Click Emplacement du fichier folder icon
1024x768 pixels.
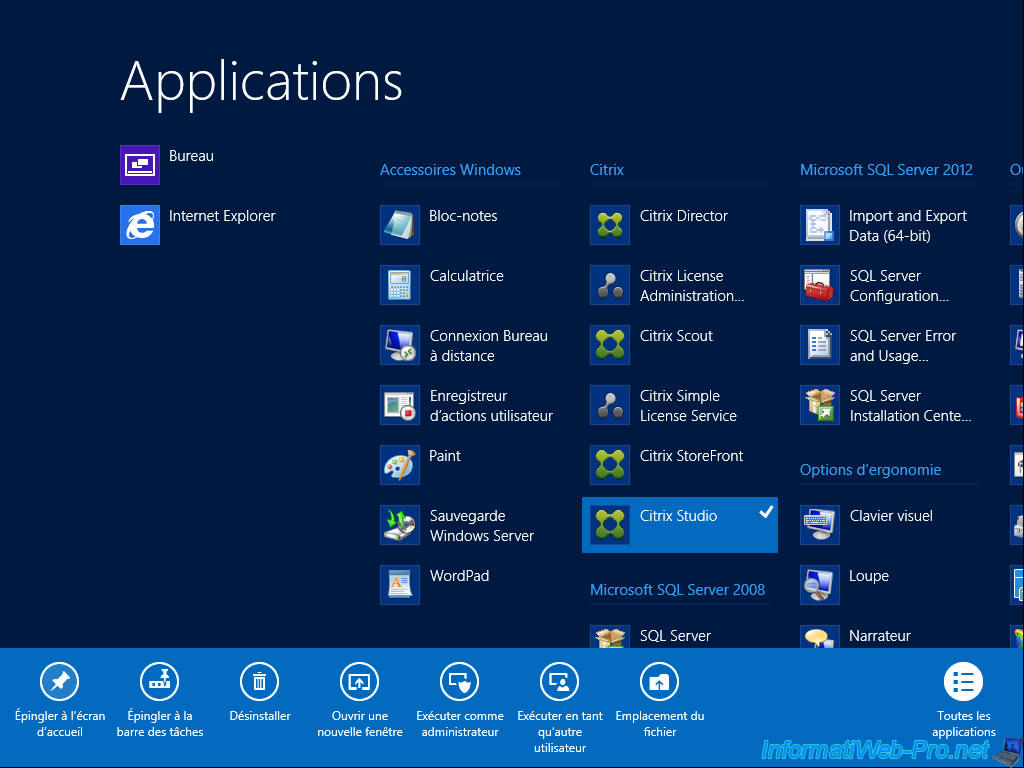[x=660, y=682]
